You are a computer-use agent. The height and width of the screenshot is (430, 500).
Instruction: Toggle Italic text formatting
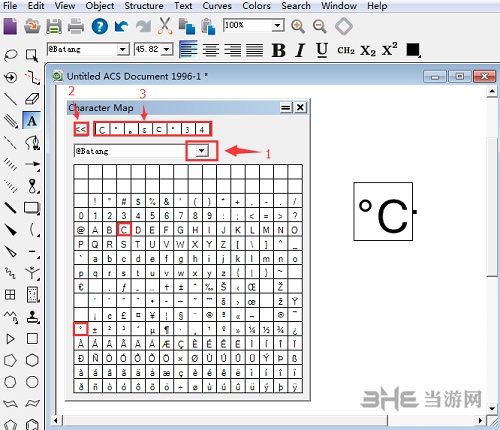300,50
